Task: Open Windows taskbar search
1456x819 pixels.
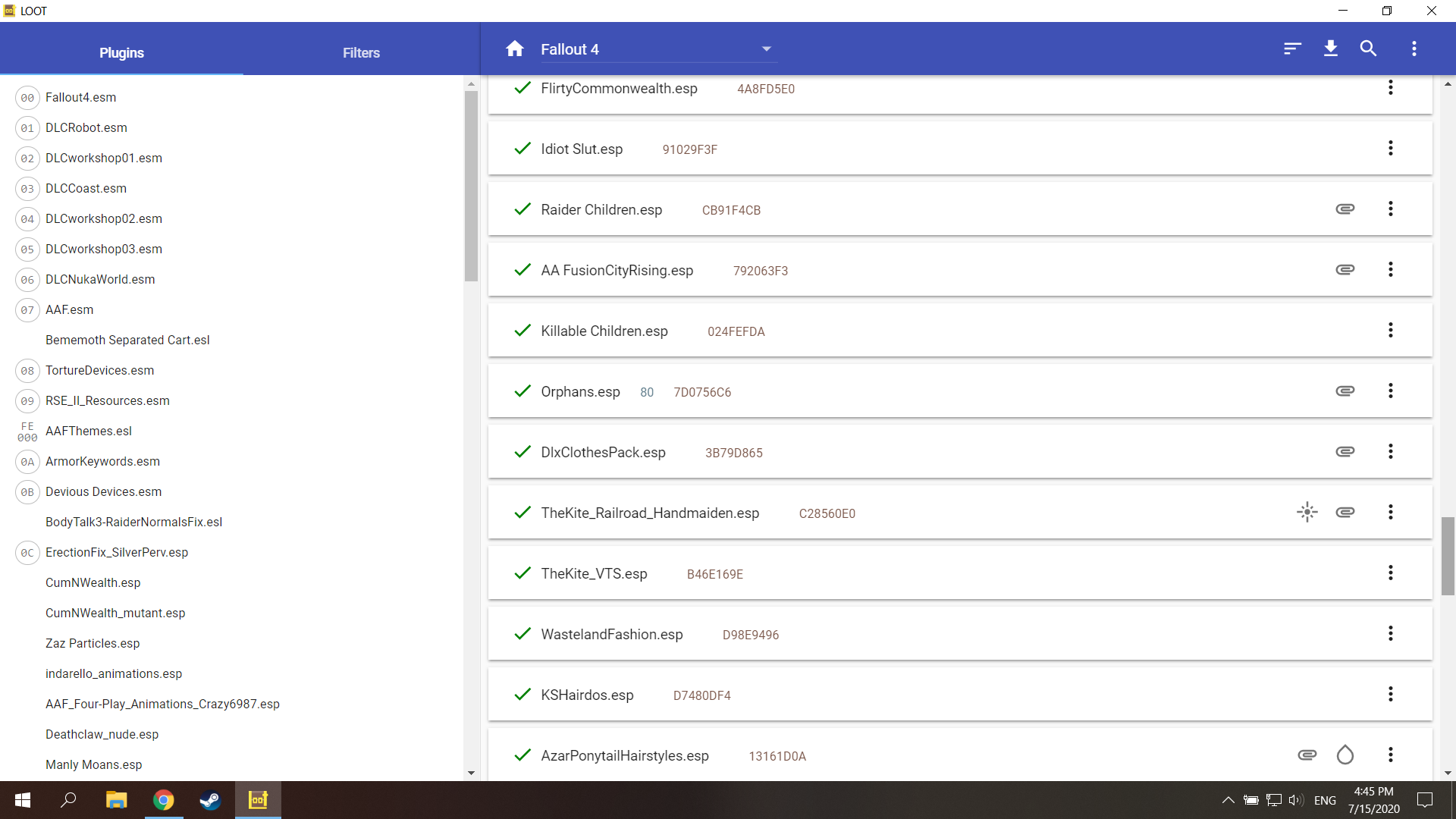Action: (x=68, y=800)
